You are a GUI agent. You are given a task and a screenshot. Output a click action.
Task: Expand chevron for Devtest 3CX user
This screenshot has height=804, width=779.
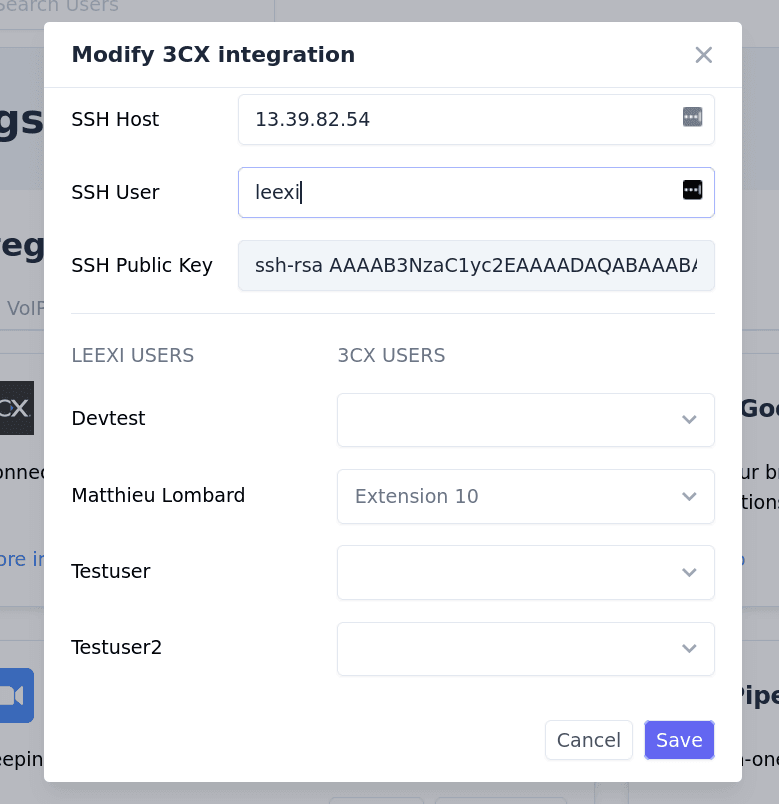pyautogui.click(x=689, y=420)
